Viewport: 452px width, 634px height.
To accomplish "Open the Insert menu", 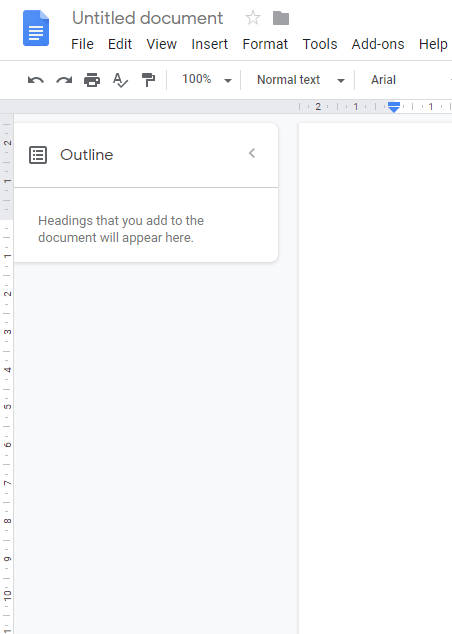I will (209, 44).
